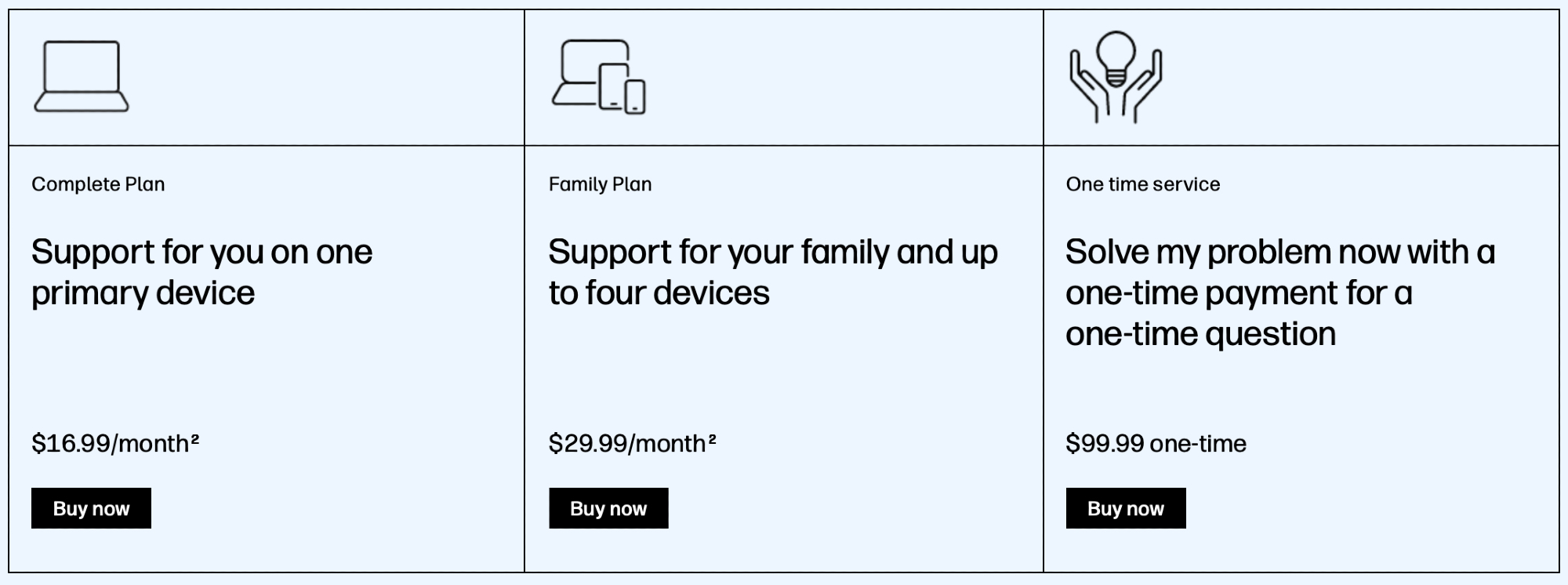Purchase the one-time service with Buy now

(1125, 508)
